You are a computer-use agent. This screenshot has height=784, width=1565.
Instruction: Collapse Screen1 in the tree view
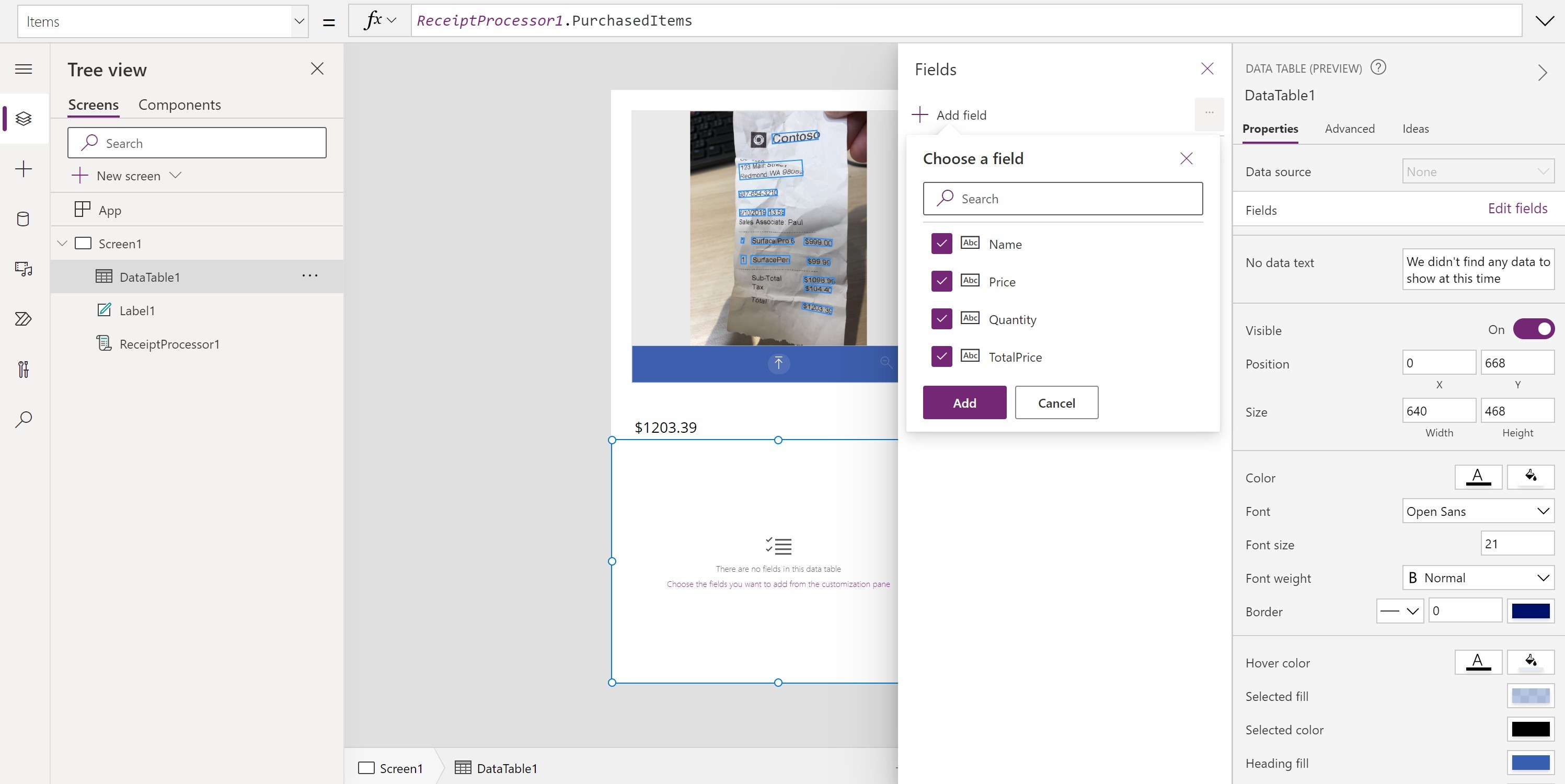tap(62, 243)
